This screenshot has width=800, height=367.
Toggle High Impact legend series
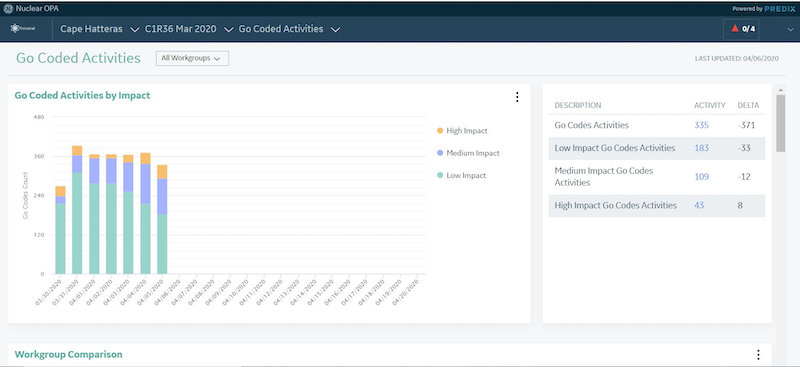click(x=462, y=131)
